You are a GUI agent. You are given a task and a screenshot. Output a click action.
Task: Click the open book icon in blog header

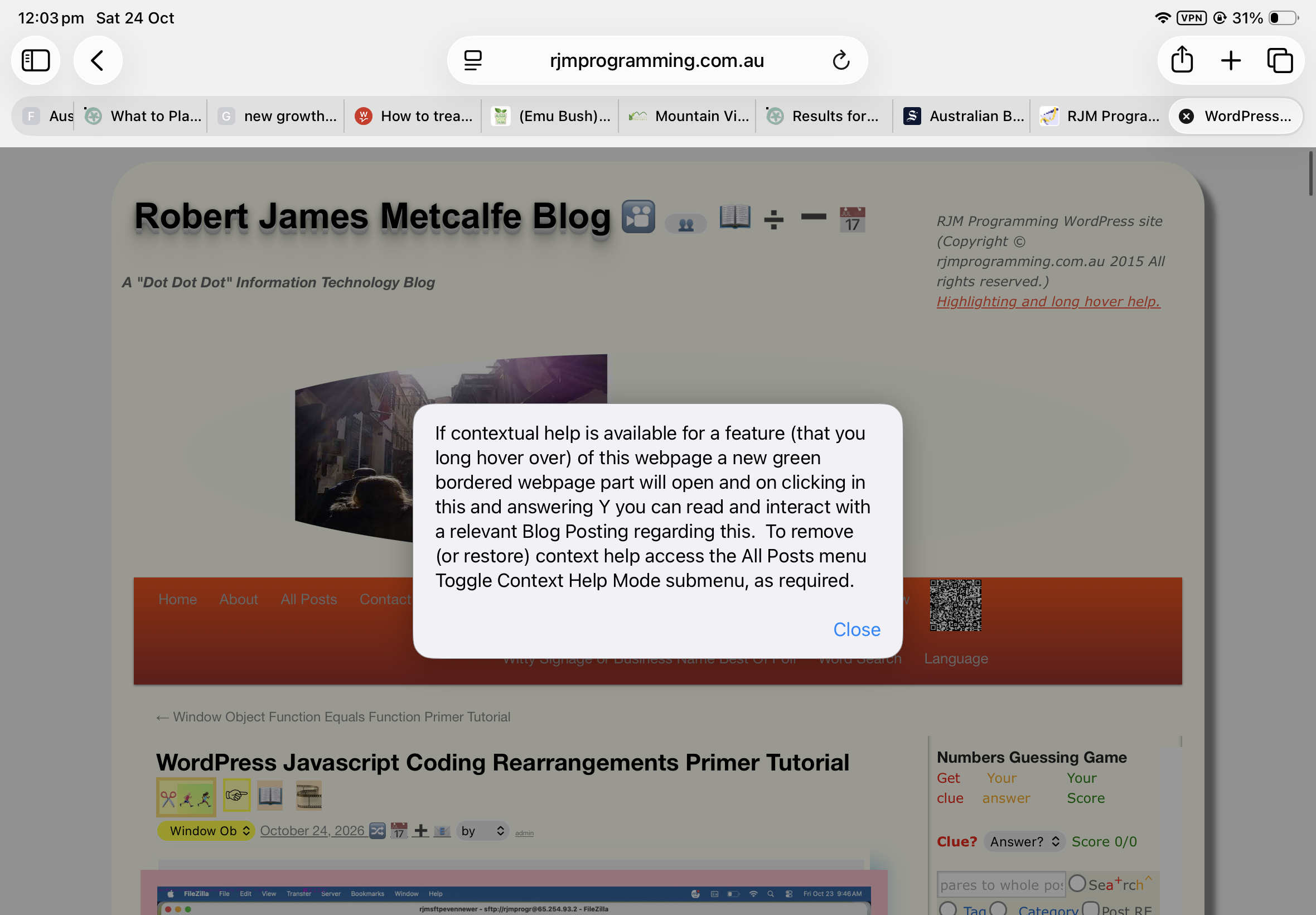734,216
